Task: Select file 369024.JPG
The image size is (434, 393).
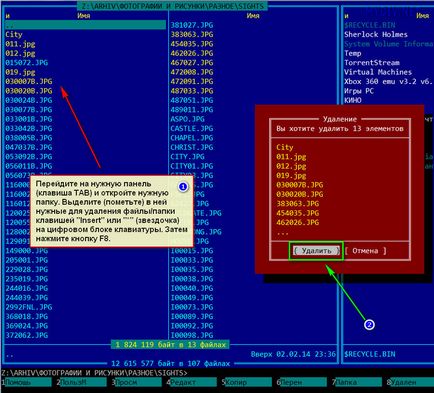Action: (x=26, y=326)
